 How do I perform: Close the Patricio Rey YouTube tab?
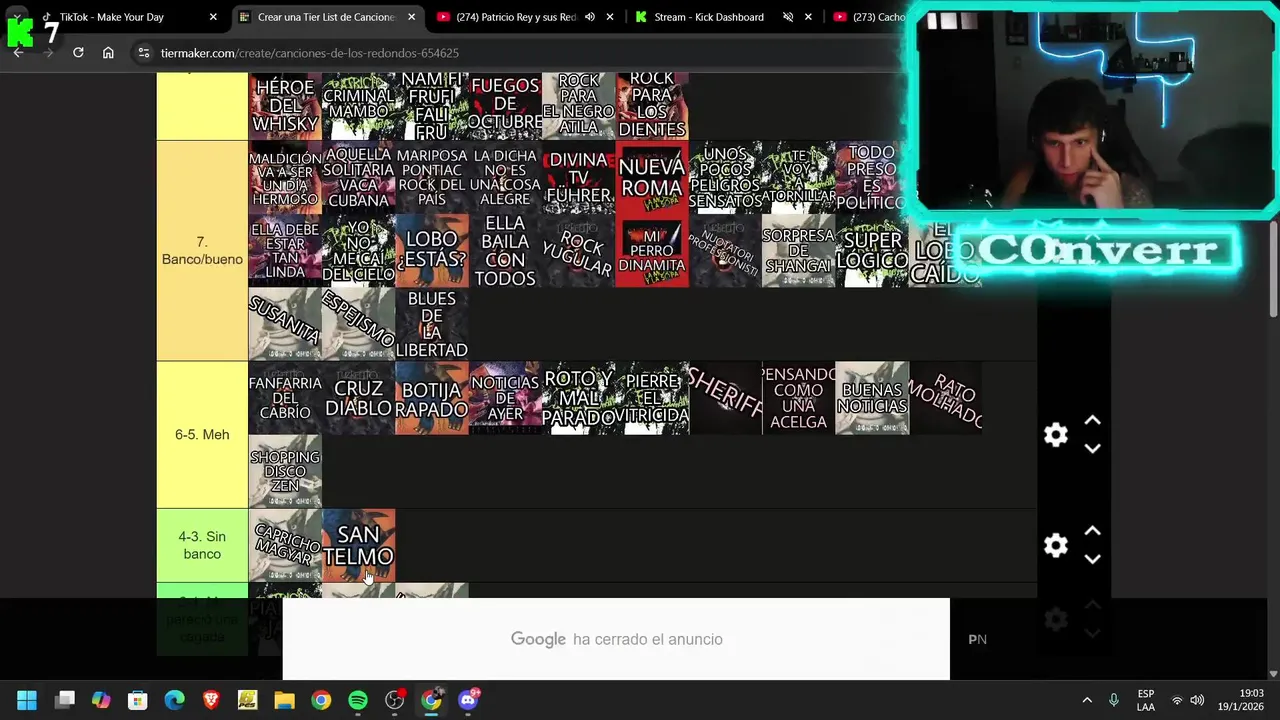tap(610, 17)
